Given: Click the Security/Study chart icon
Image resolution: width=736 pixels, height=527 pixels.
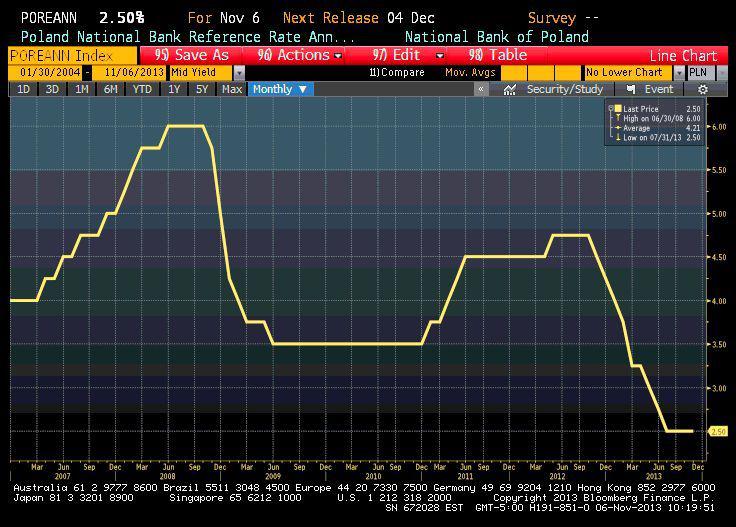Looking at the screenshot, I should [x=509, y=89].
